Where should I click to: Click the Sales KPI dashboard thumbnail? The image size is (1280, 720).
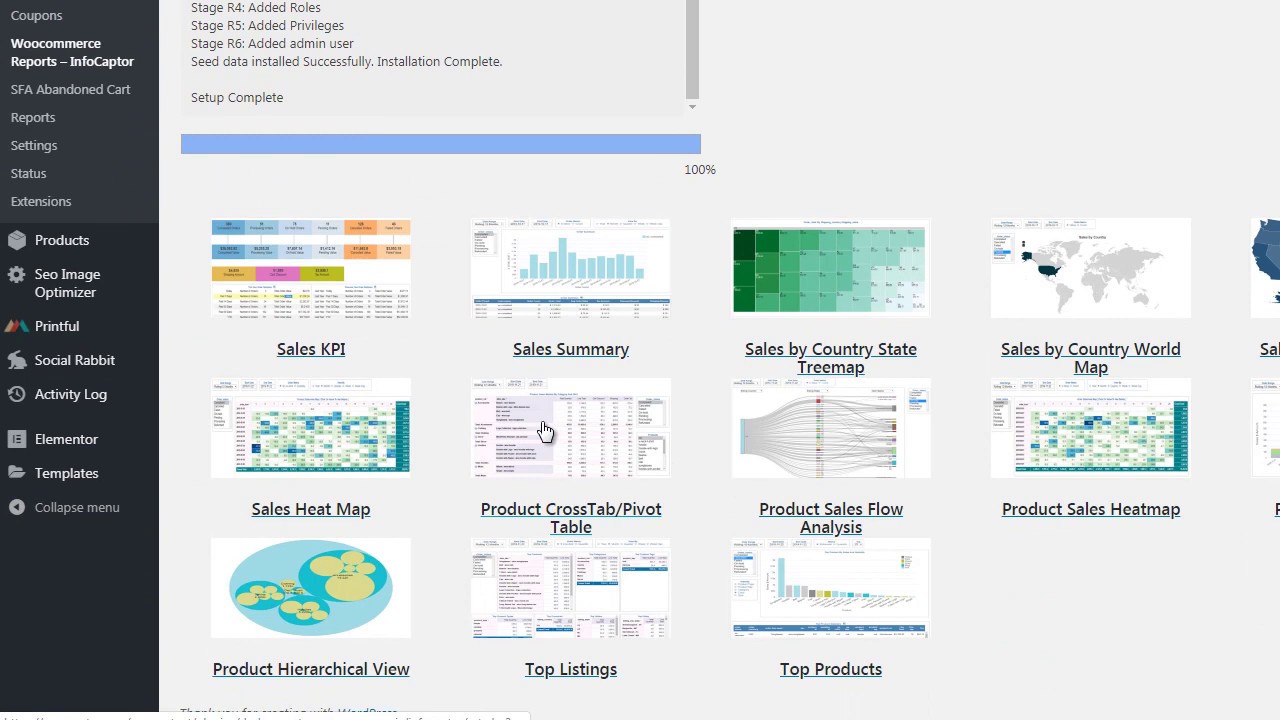point(311,268)
